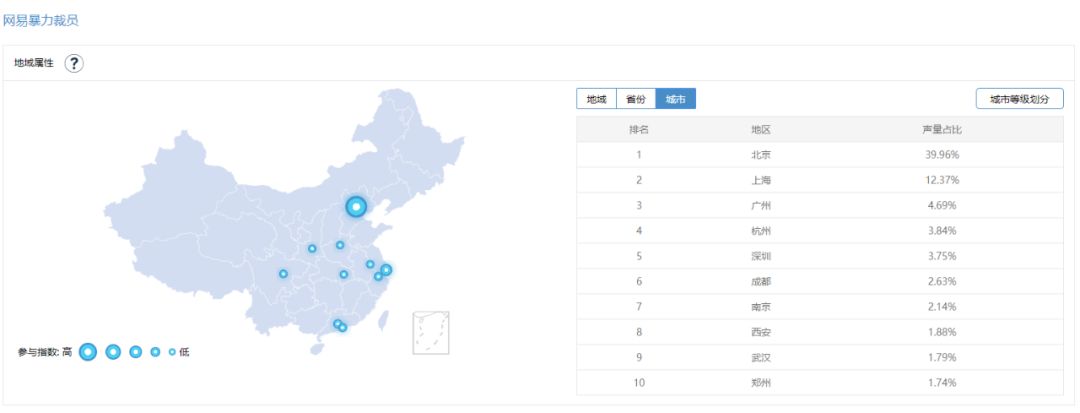Image resolution: width=1080 pixels, height=413 pixels.
Task: Click the 声量占比 column header
Action: 941,130
